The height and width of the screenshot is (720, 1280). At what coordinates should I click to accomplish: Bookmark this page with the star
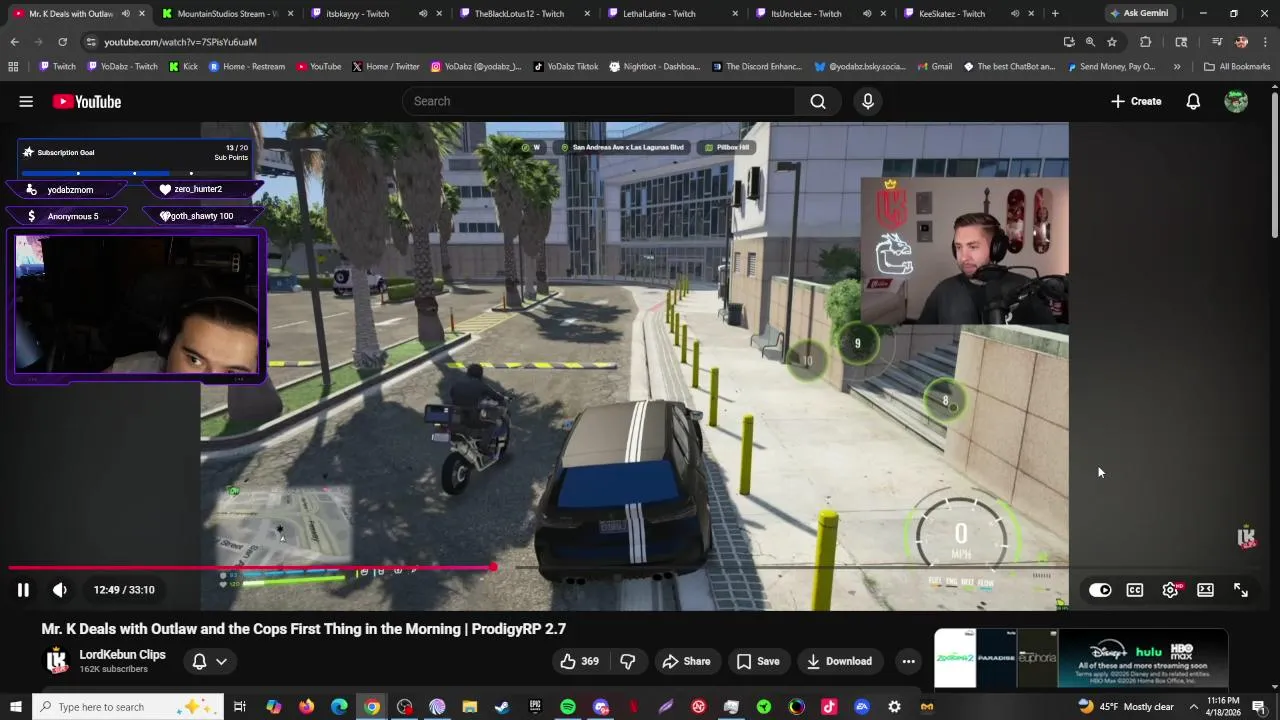coord(1112,42)
